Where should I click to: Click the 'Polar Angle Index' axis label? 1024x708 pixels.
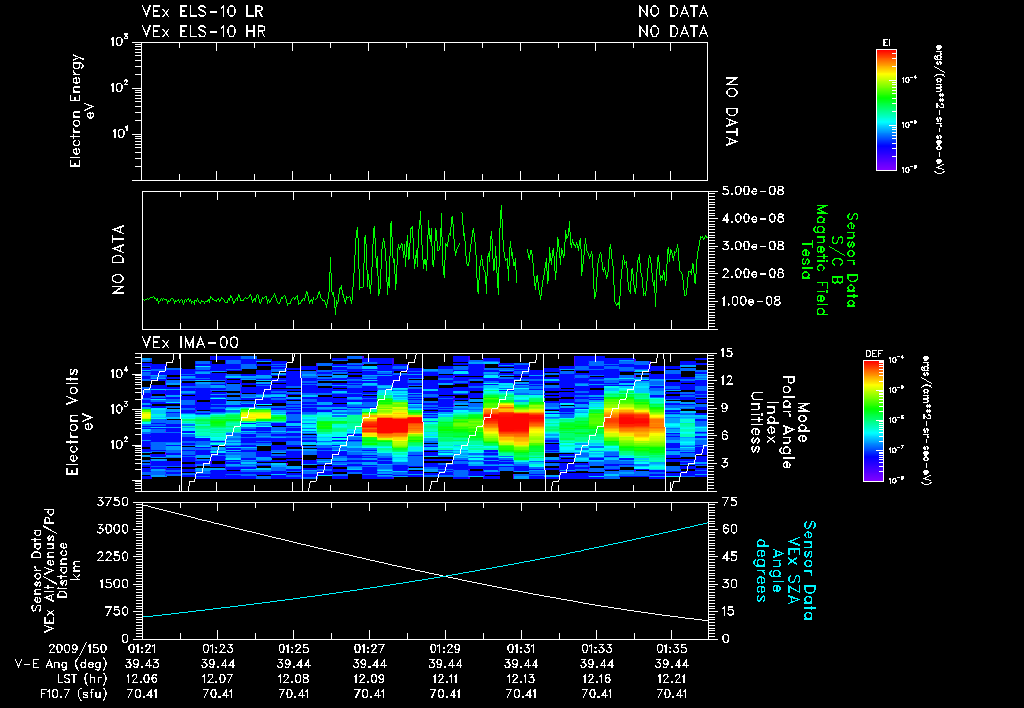click(780, 421)
